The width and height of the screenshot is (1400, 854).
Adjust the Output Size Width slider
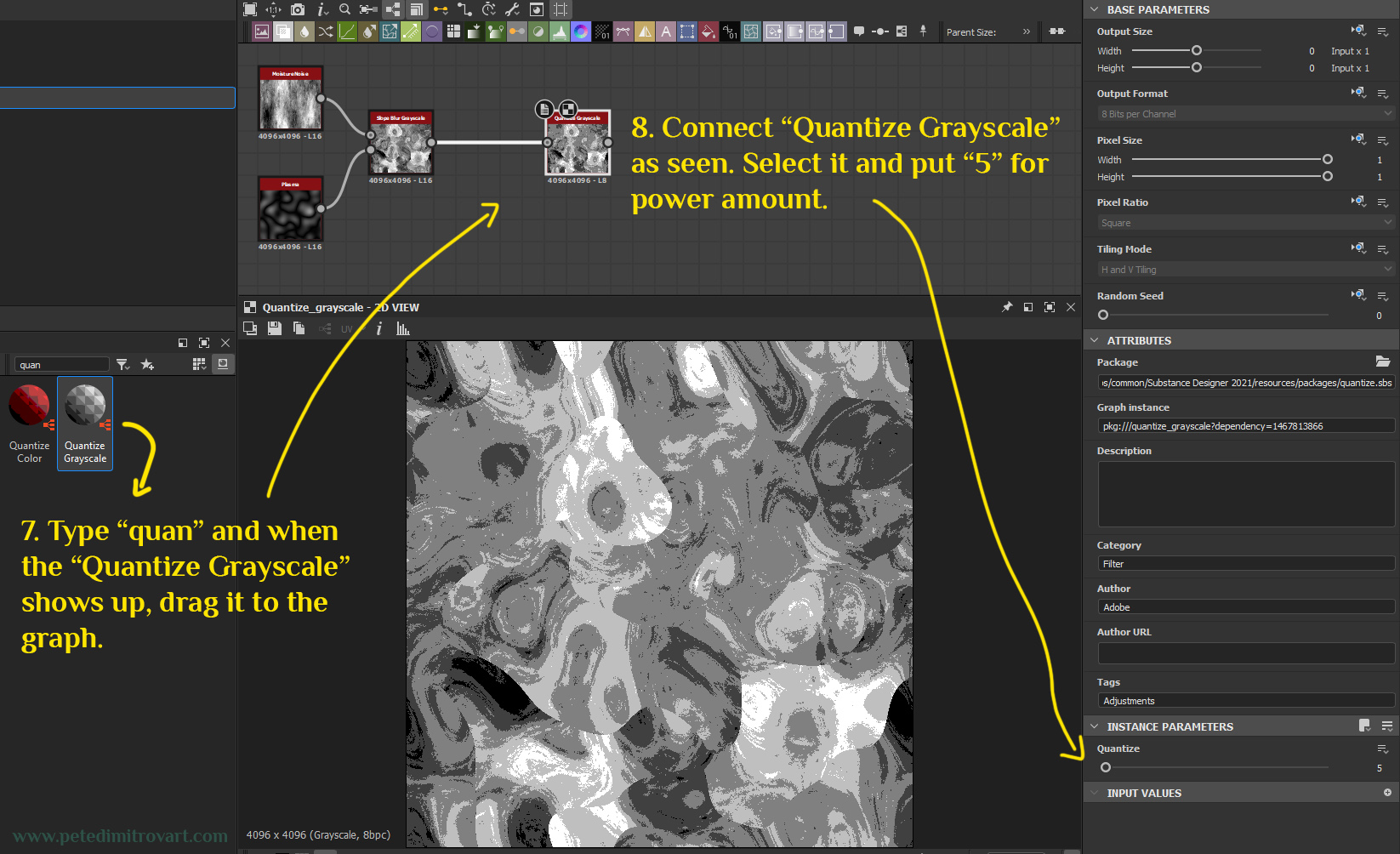coord(1197,50)
